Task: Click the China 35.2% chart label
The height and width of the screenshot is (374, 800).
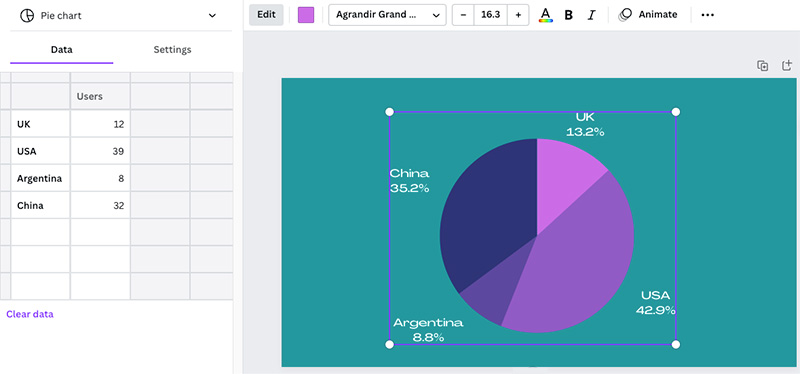Action: pos(409,181)
